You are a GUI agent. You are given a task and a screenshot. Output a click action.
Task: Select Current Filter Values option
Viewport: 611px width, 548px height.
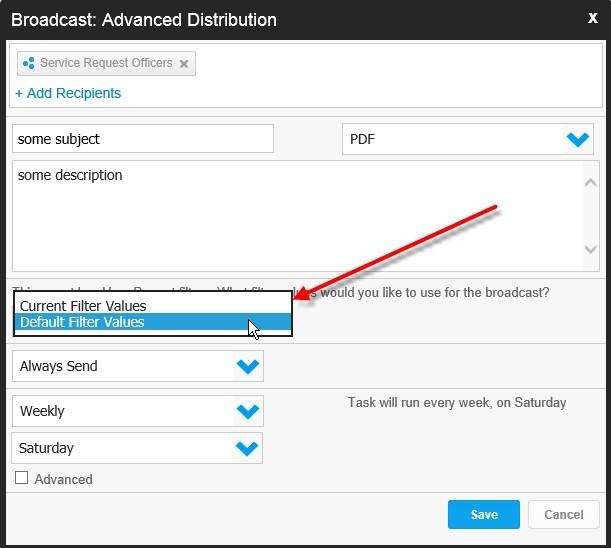coord(83,306)
